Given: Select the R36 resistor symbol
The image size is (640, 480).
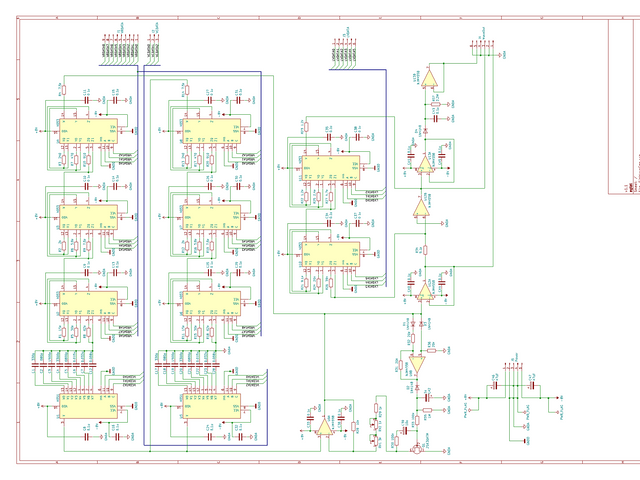Looking at the screenshot, I should [431, 350].
